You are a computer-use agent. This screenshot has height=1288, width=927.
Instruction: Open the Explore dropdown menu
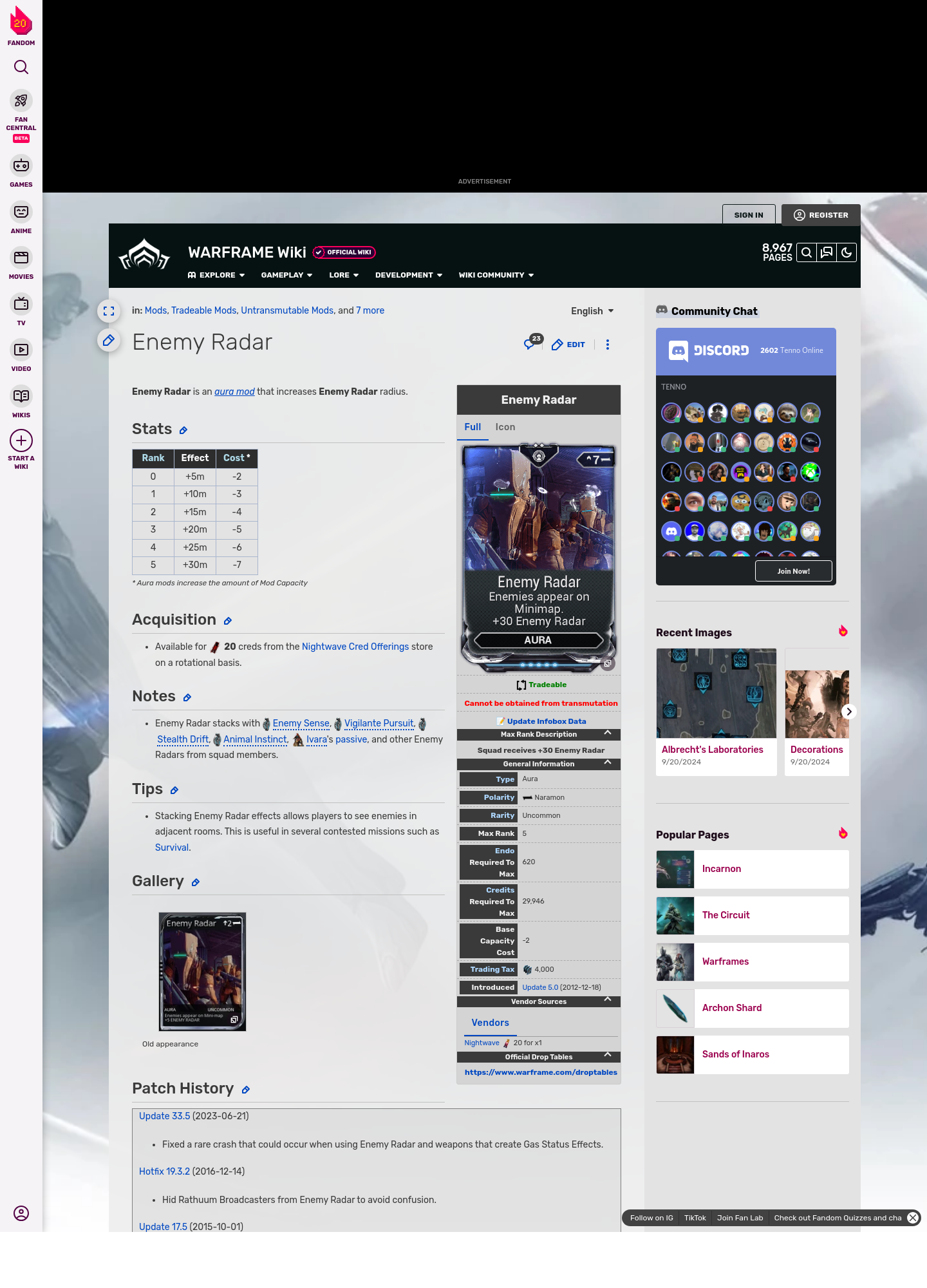click(216, 275)
